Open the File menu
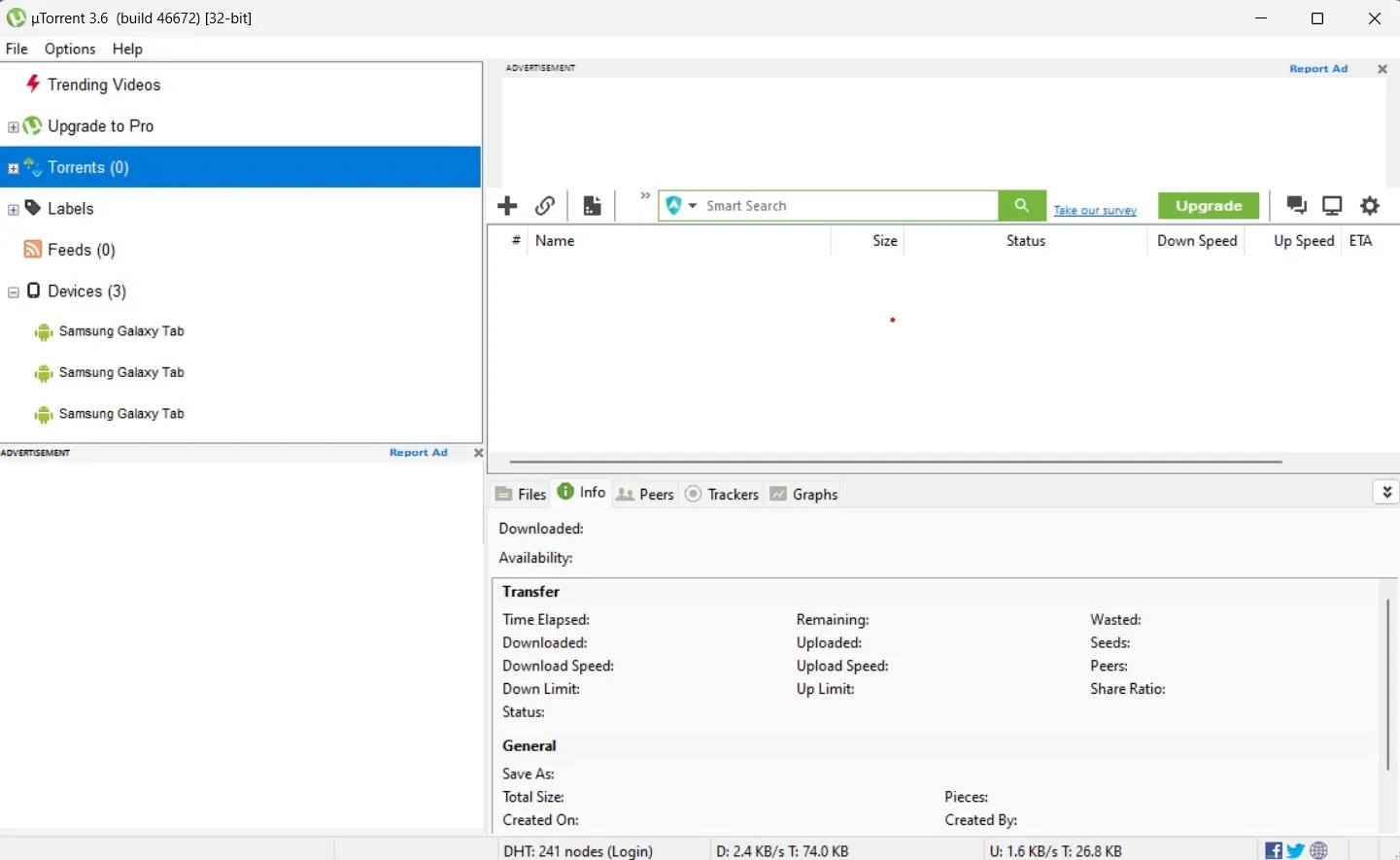1400x860 pixels. pos(17,49)
